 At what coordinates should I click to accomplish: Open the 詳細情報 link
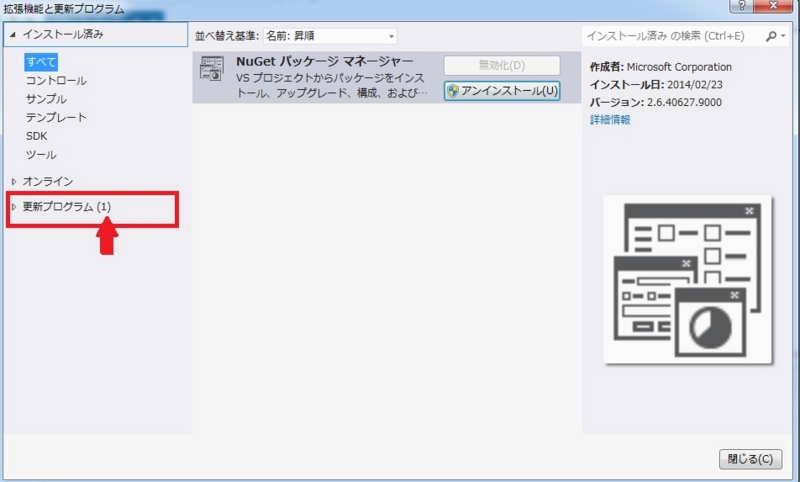coord(610,120)
